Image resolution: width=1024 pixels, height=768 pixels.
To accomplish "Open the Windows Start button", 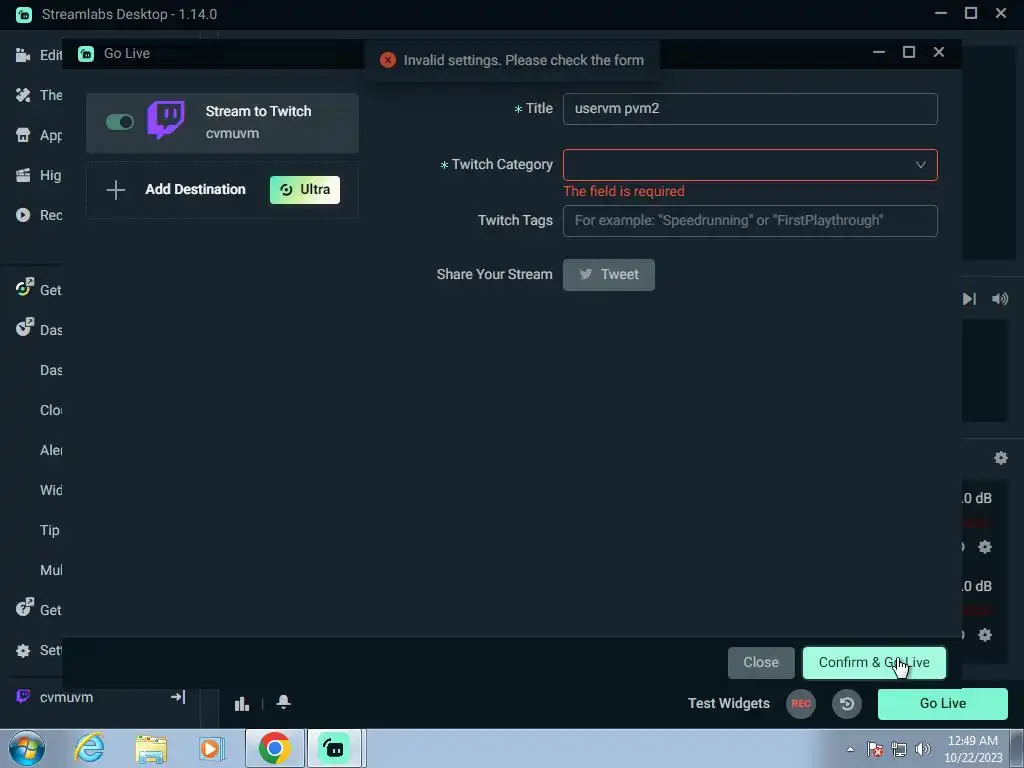I will coord(27,748).
